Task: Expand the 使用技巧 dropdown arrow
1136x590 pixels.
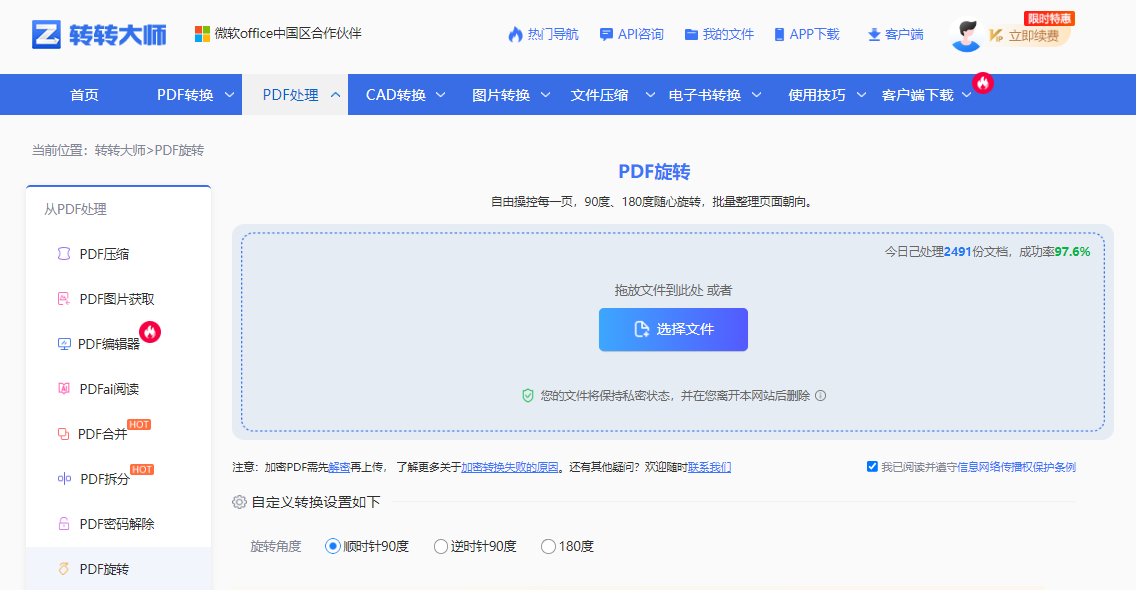Action: click(861, 95)
